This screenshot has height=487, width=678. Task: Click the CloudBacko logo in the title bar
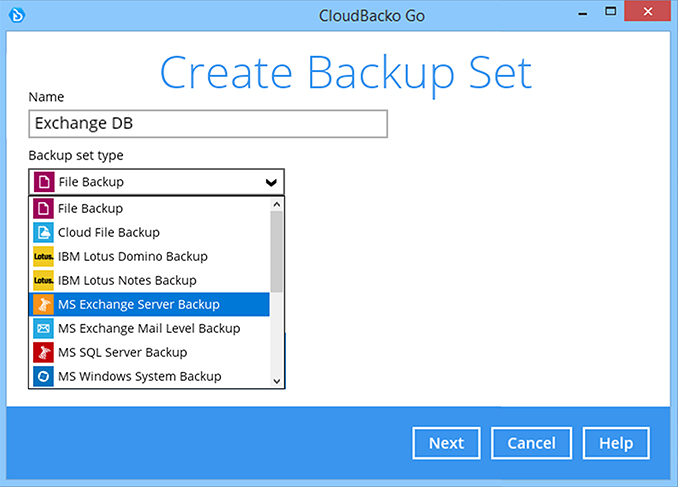pyautogui.click(x=17, y=16)
